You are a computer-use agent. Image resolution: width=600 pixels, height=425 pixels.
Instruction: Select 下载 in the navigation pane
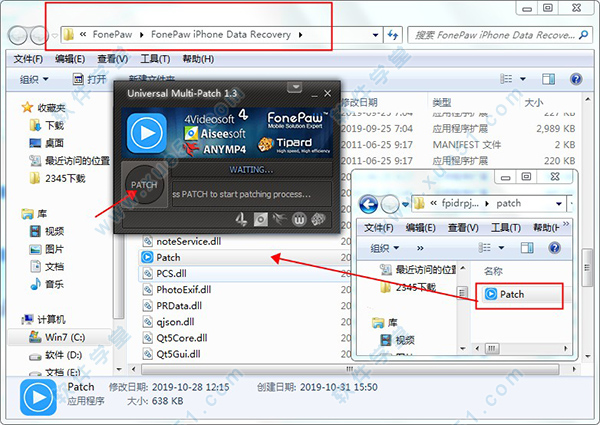pyautogui.click(x=54, y=125)
